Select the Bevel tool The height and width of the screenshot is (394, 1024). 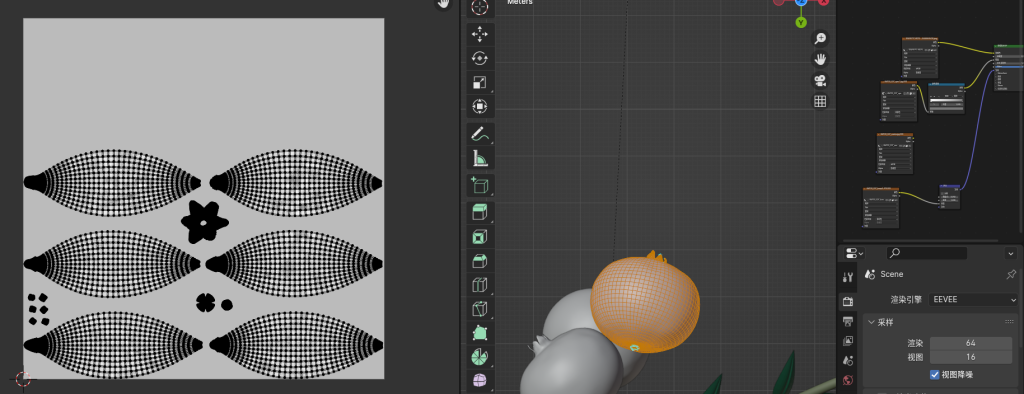click(480, 261)
